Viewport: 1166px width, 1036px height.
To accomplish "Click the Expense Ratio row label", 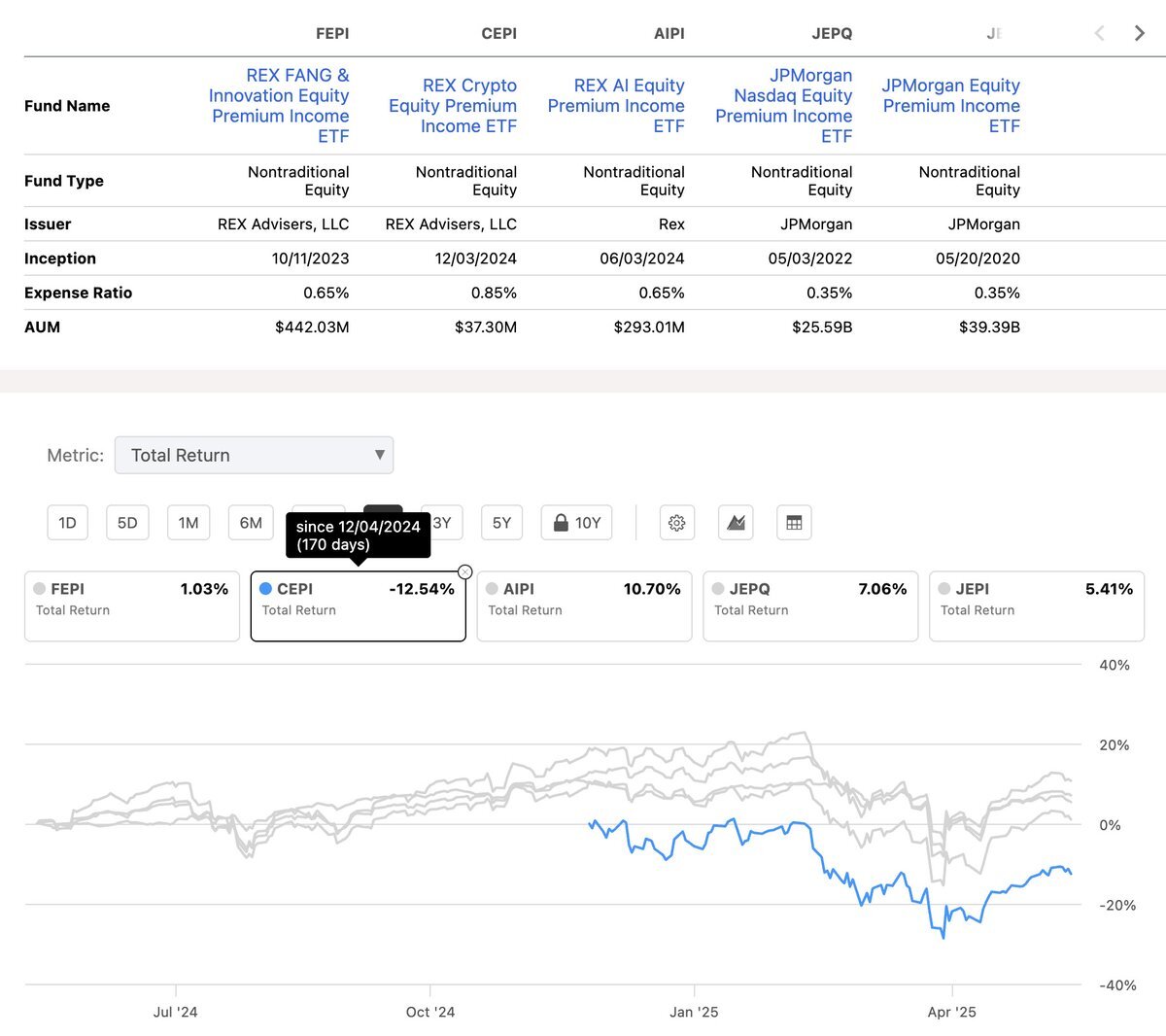I will pyautogui.click(x=78, y=293).
